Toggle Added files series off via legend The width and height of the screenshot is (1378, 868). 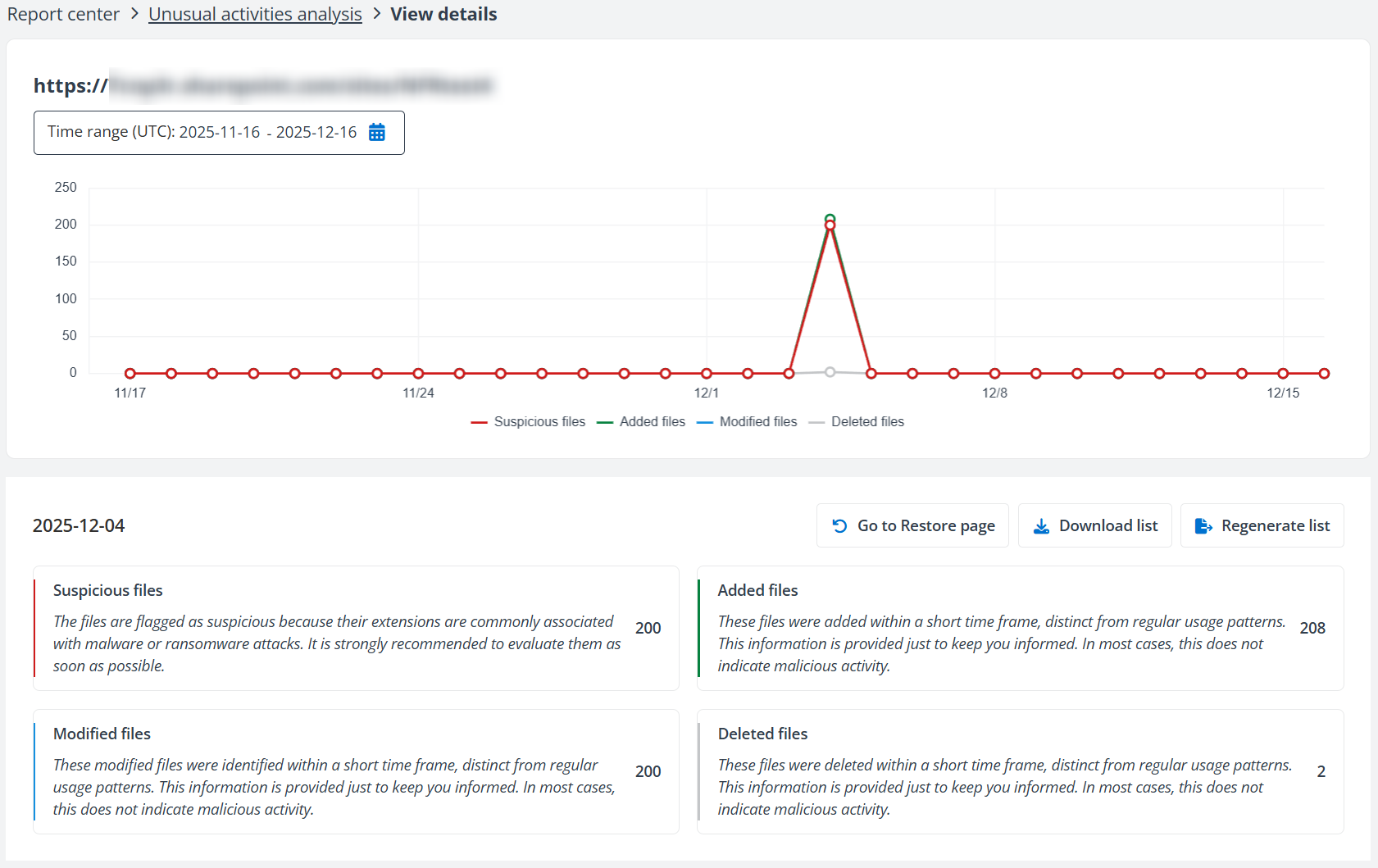tap(653, 421)
